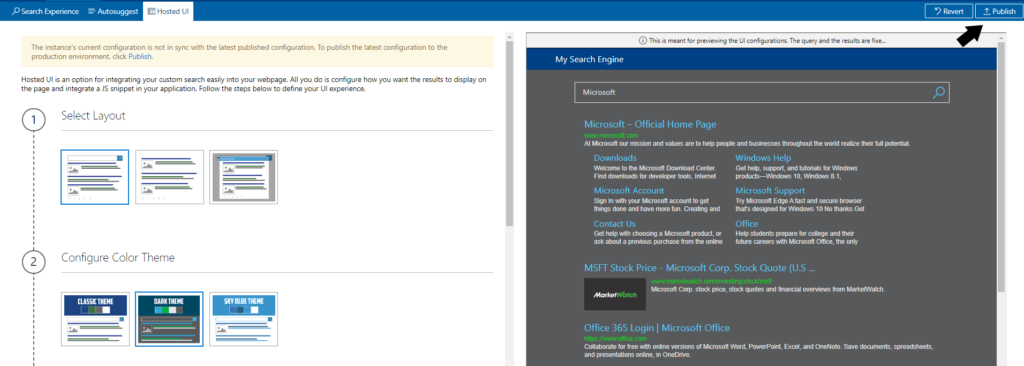Open the Downloads sublink in preview

615,158
